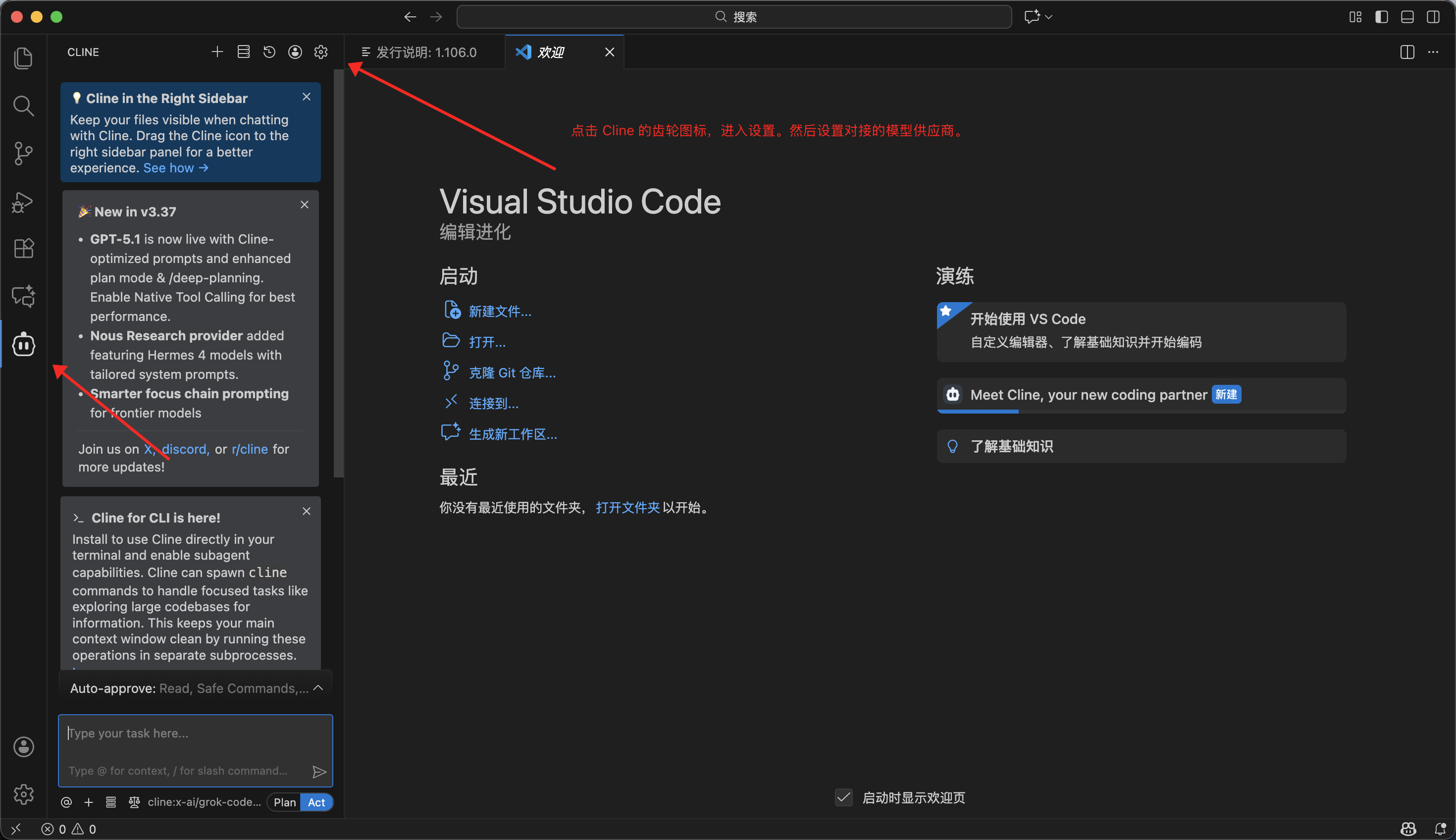Open cline:x-ai/grok-code model selector
Image resolution: width=1456 pixels, height=840 pixels.
point(204,802)
